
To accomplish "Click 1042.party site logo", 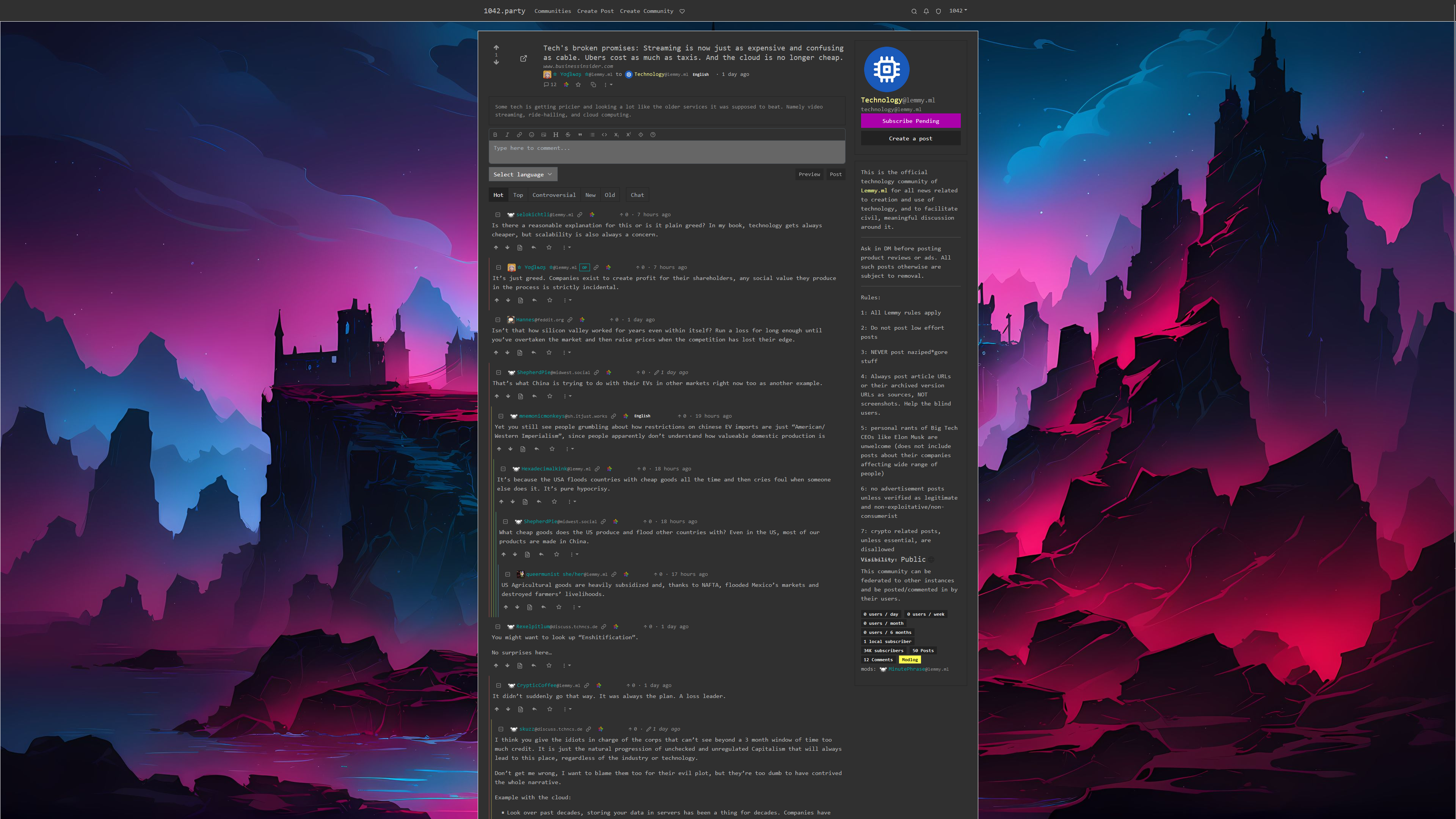I will 504,11.
